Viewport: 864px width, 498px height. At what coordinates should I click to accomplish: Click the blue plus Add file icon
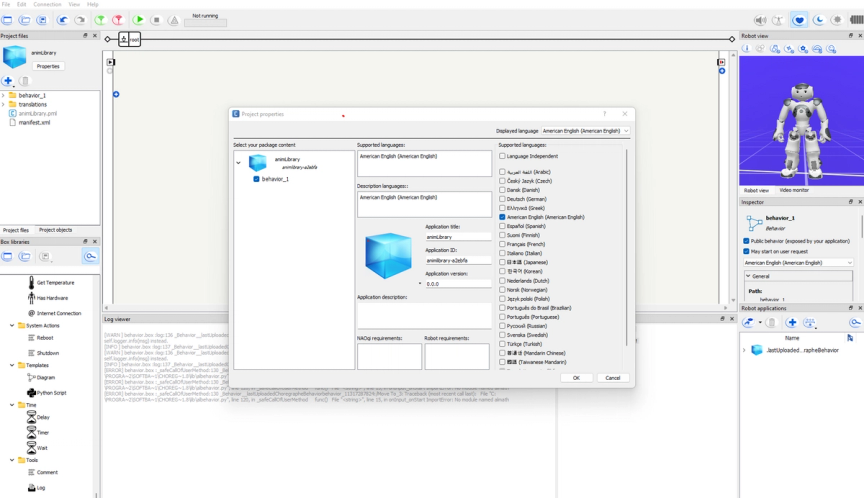(8, 81)
